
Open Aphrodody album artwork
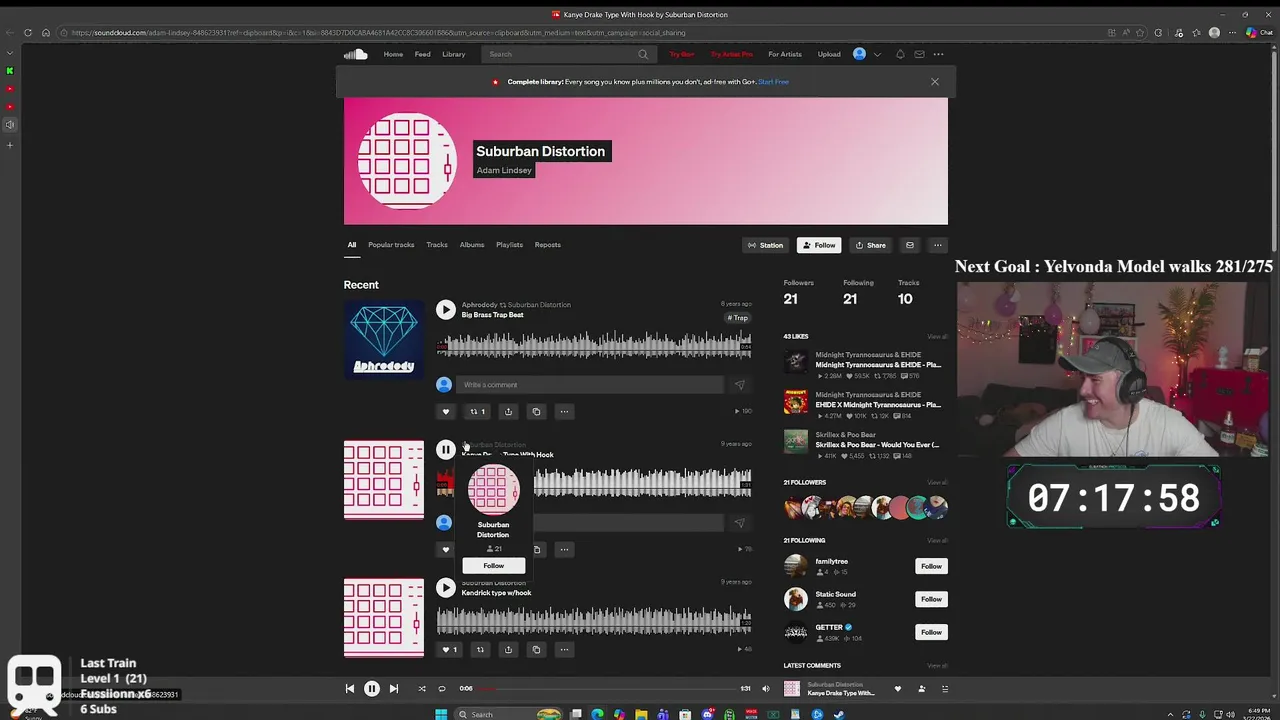pos(384,340)
